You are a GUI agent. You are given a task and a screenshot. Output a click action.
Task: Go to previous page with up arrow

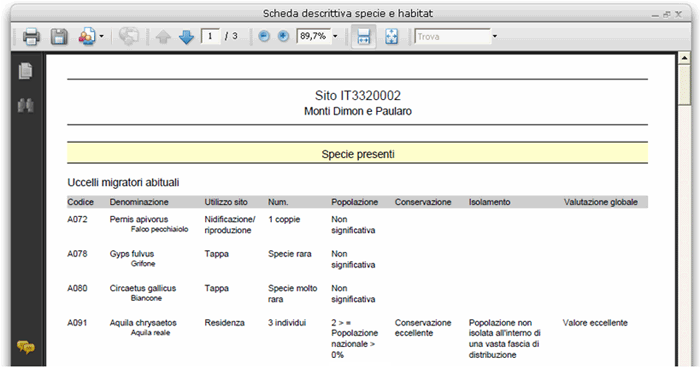pos(163,37)
